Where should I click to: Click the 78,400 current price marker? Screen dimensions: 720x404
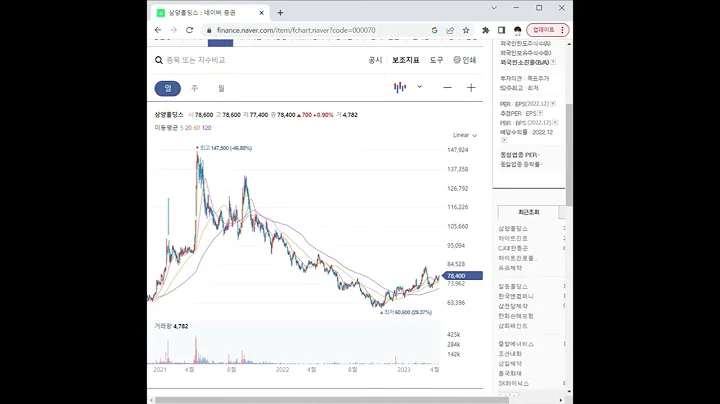462,276
